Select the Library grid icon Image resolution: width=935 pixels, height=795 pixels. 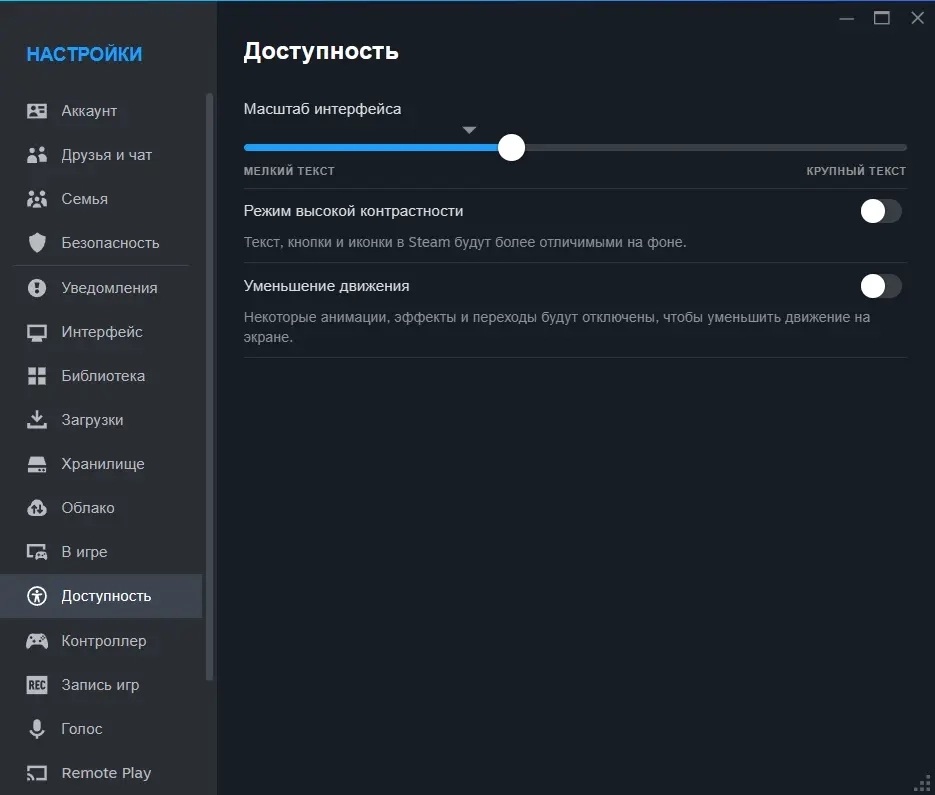(x=37, y=376)
